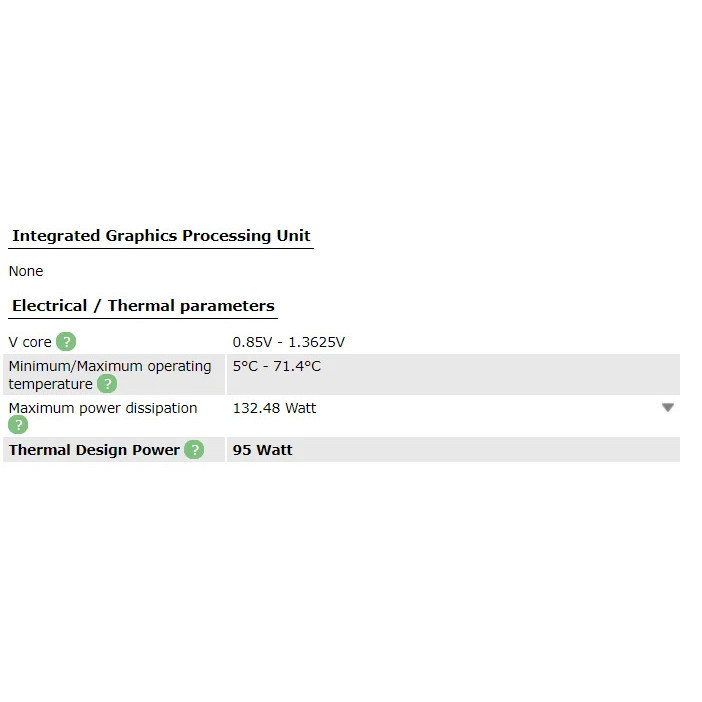Click the Maximum power dissipation label
The width and height of the screenshot is (702, 702).
(x=103, y=408)
